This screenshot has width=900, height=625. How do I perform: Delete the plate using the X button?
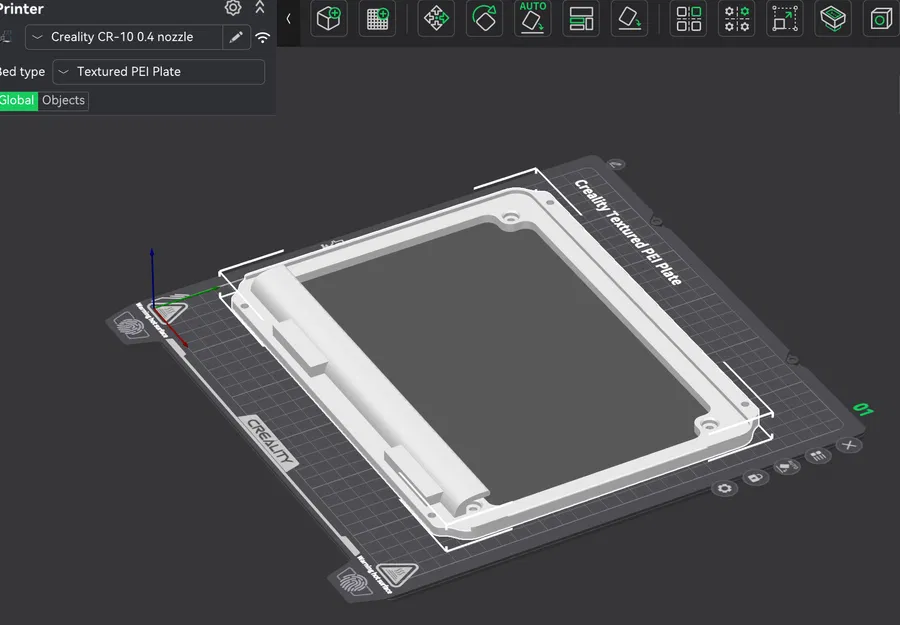pyautogui.click(x=850, y=444)
